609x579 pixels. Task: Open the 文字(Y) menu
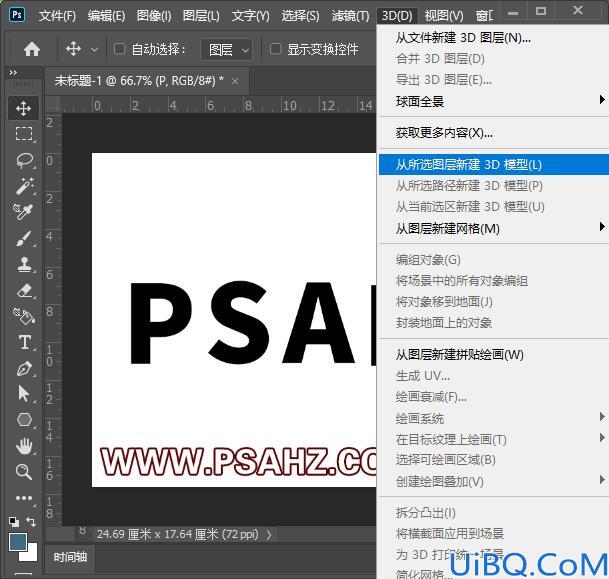coord(251,16)
